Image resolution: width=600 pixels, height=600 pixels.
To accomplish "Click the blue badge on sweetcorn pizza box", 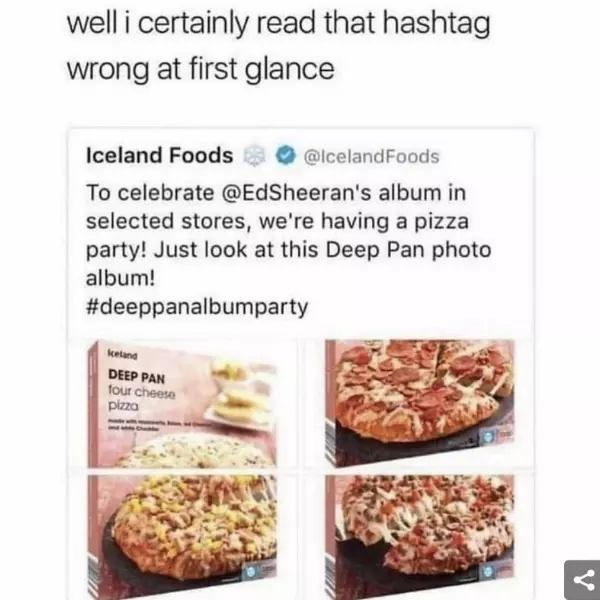I will tap(251, 572).
